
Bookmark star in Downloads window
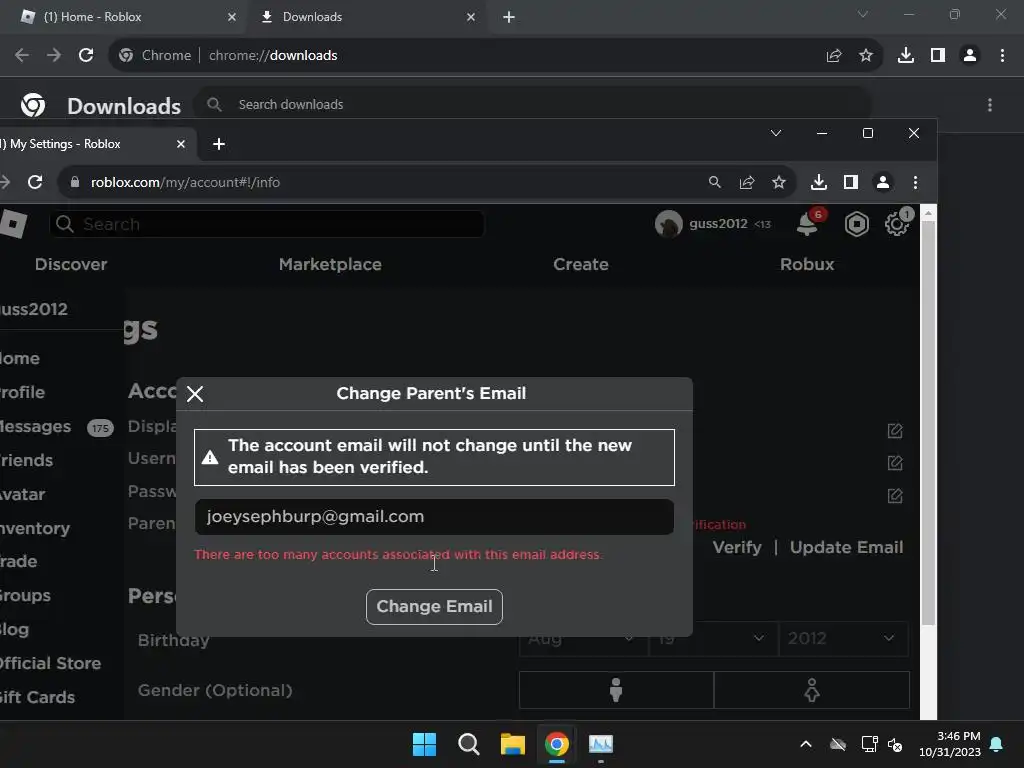(x=865, y=56)
